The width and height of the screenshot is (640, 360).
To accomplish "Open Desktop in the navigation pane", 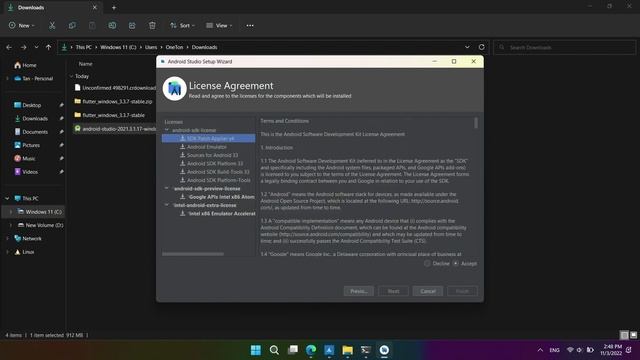I will click(32, 105).
